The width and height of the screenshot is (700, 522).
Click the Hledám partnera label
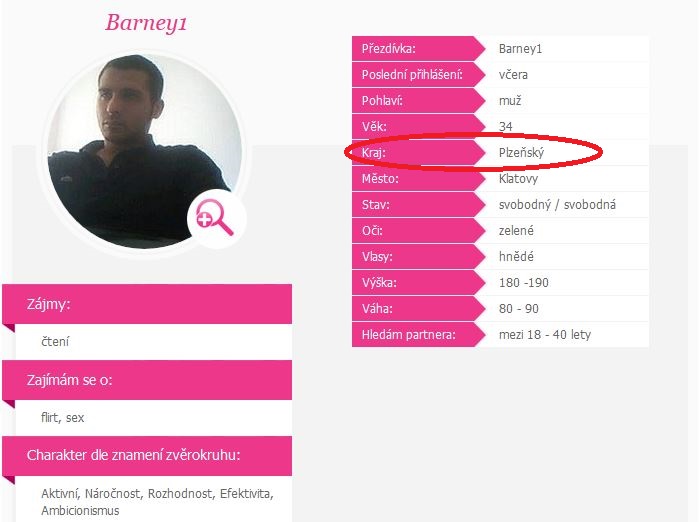pyautogui.click(x=408, y=334)
